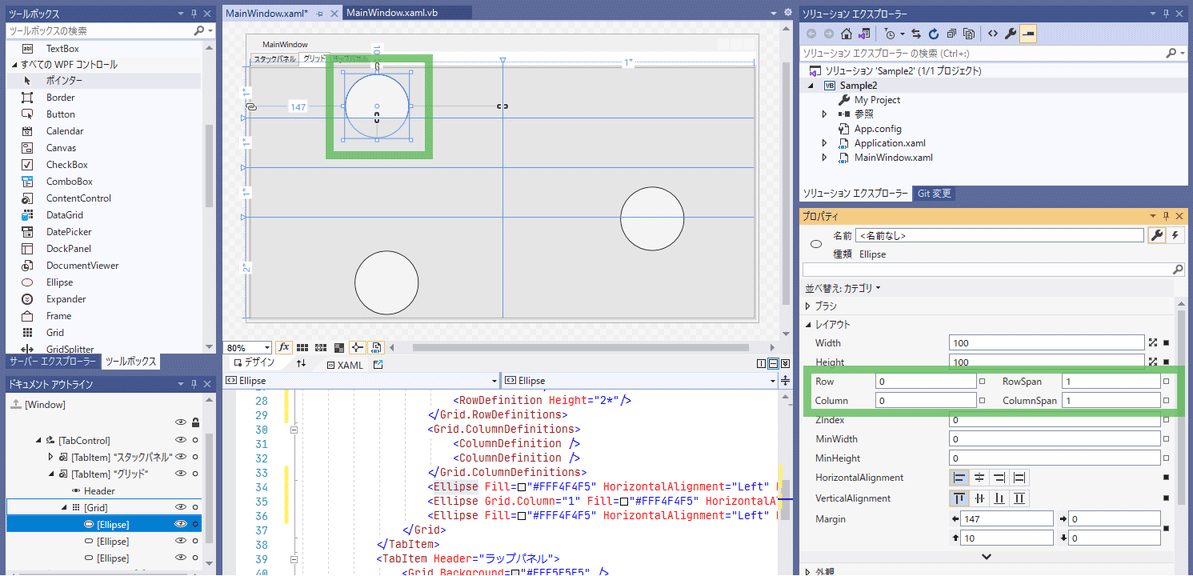The image size is (1193, 576).
Task: Expand the ブラシ (Brush) property category
Action: [x=808, y=306]
